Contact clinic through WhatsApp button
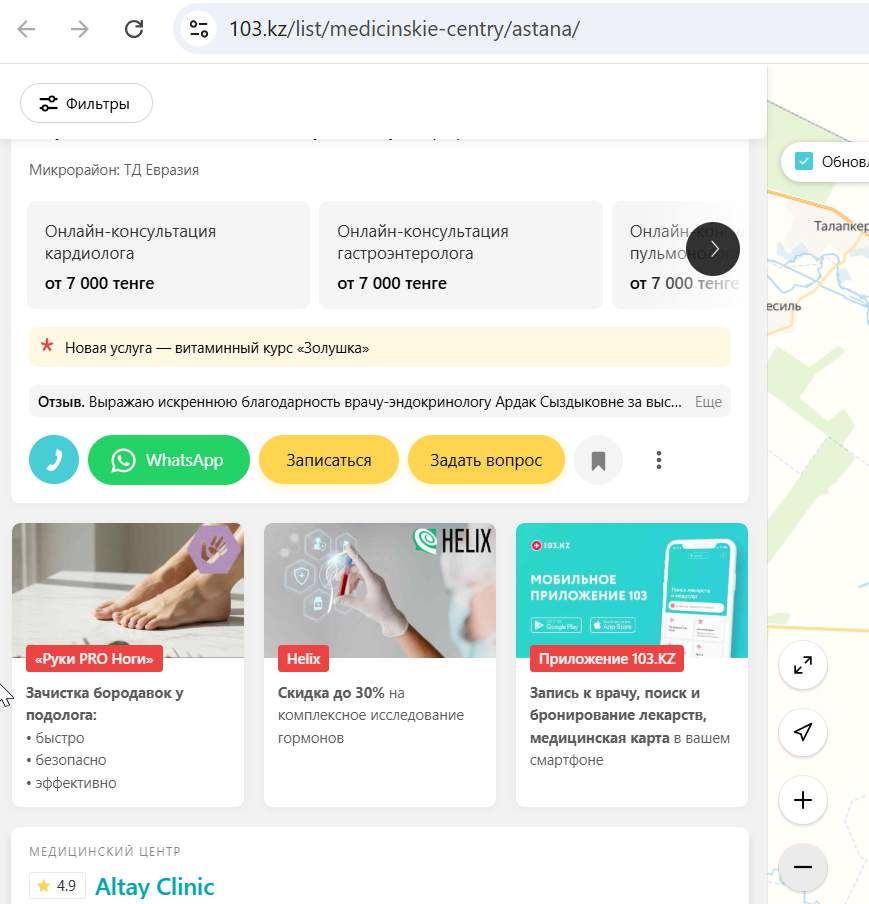The image size is (869, 904). click(168, 460)
